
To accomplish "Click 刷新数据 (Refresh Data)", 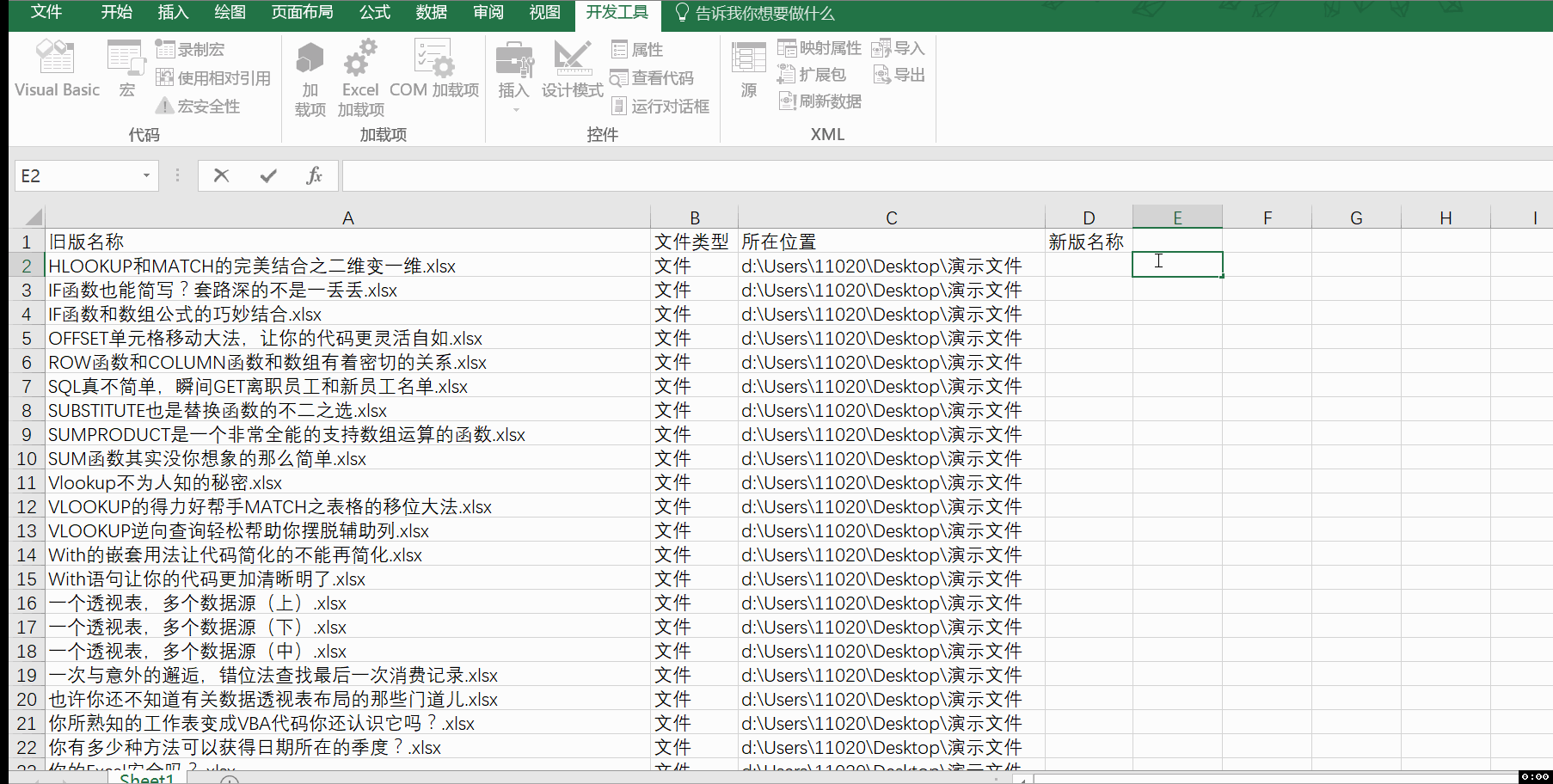I will 787,101.
